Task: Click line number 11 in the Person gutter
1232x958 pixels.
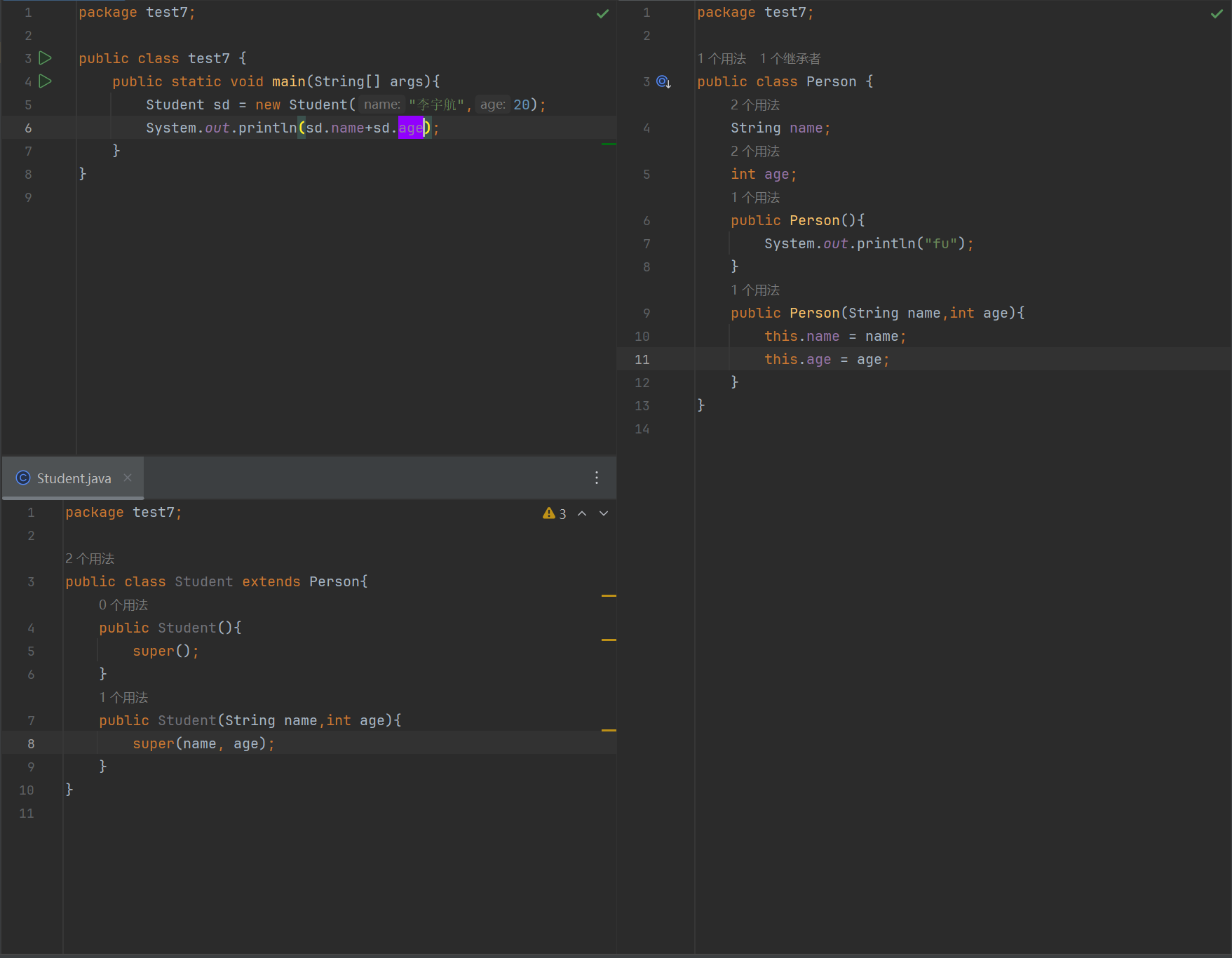Action: (x=642, y=360)
